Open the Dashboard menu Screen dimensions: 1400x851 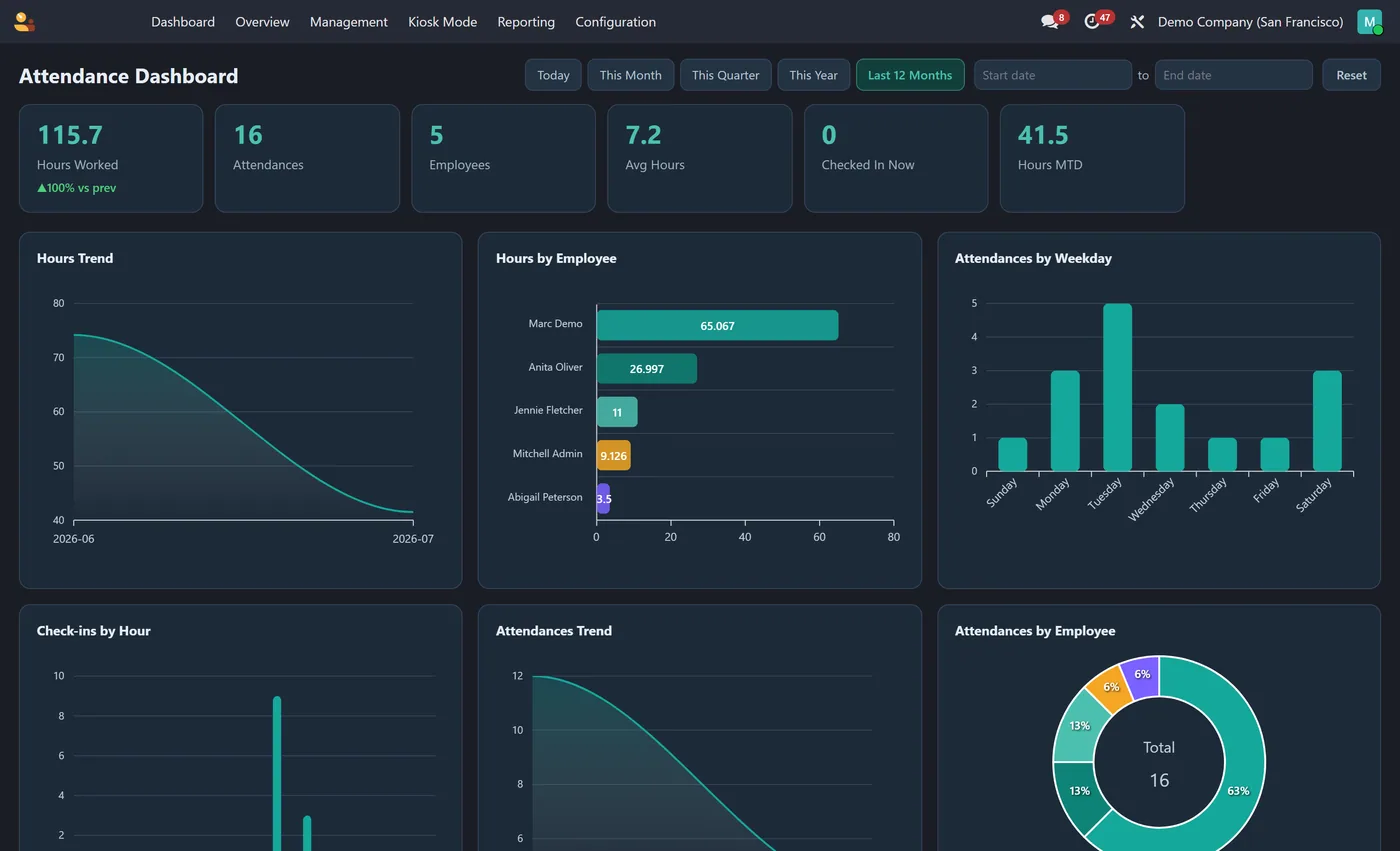183,22
